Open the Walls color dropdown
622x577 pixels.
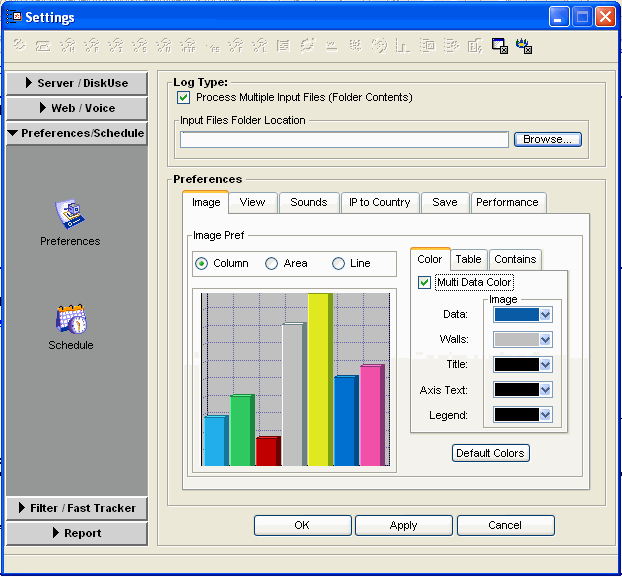[x=545, y=340]
